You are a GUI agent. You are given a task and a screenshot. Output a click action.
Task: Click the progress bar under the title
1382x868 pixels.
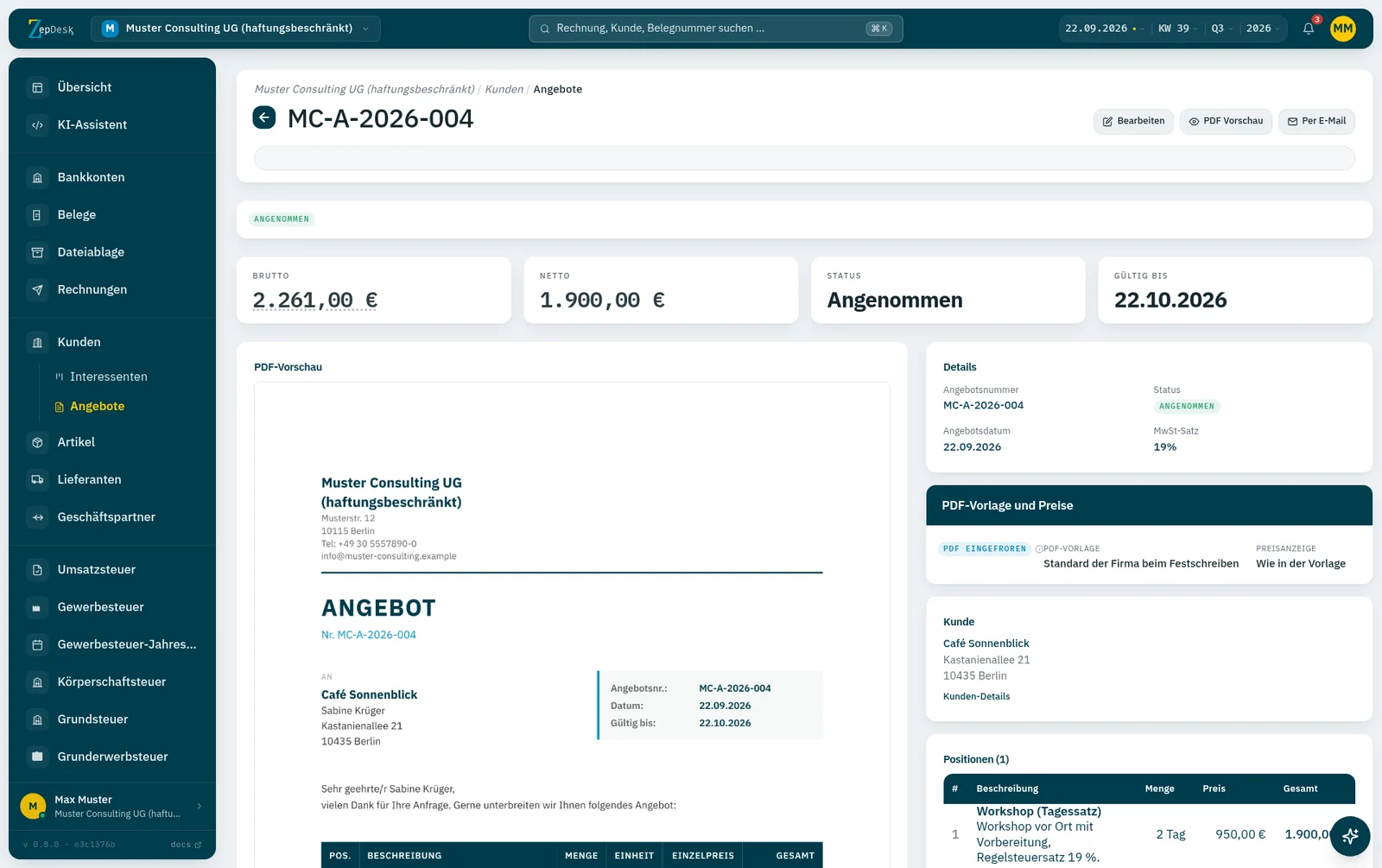[x=804, y=158]
